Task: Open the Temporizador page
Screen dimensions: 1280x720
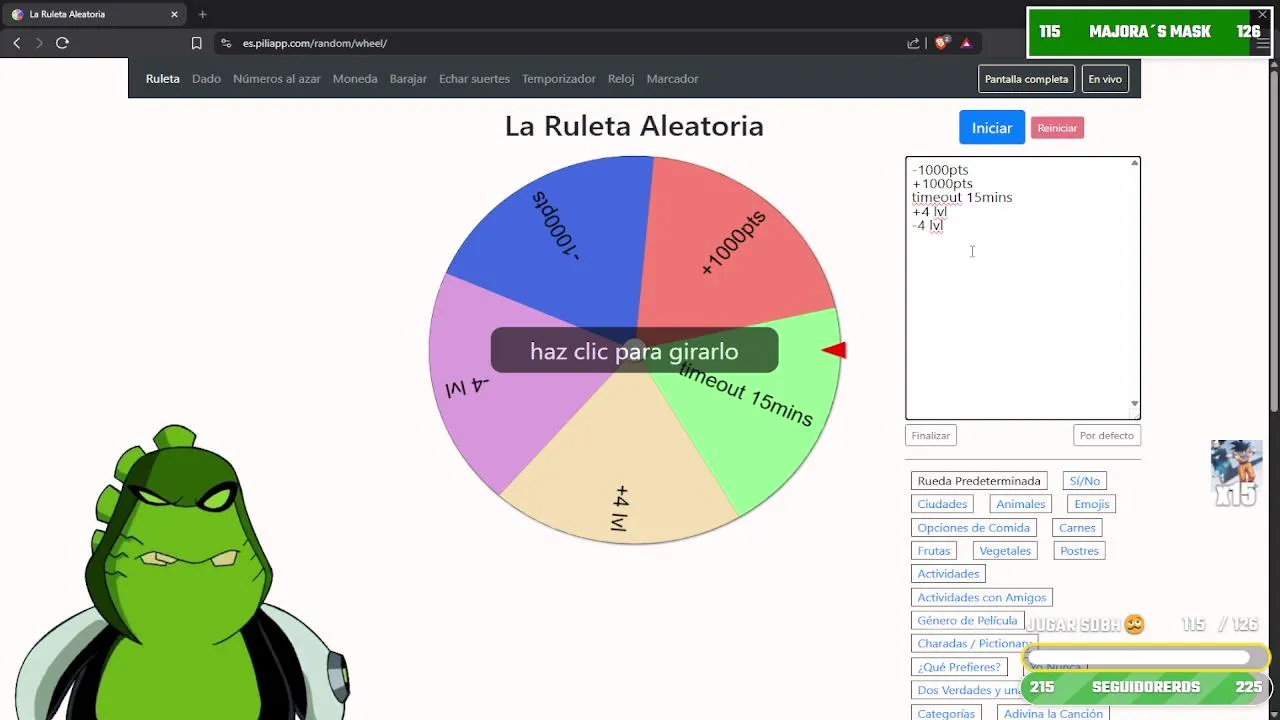Action: (559, 78)
